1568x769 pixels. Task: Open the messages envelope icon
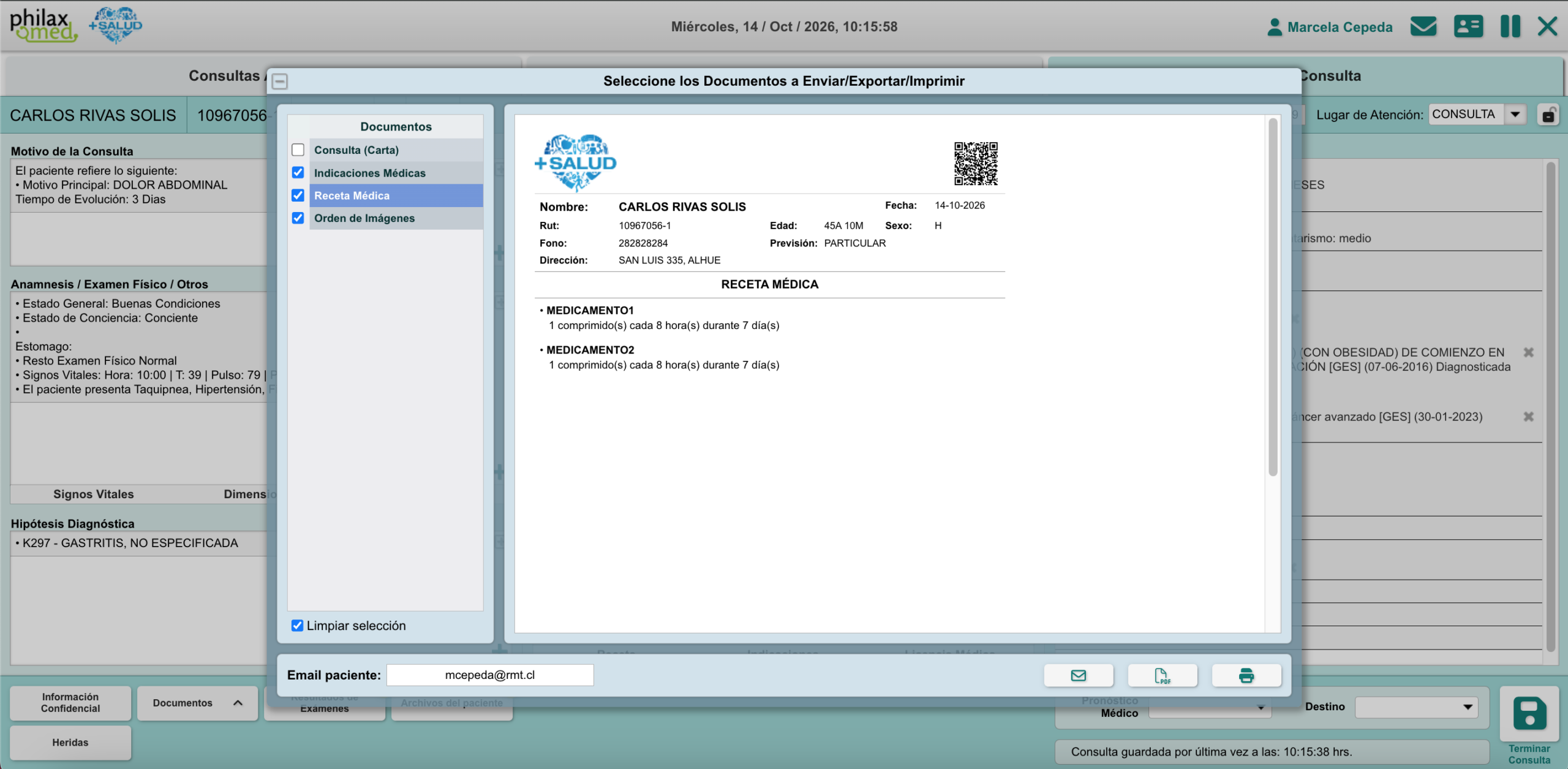coord(1423,26)
